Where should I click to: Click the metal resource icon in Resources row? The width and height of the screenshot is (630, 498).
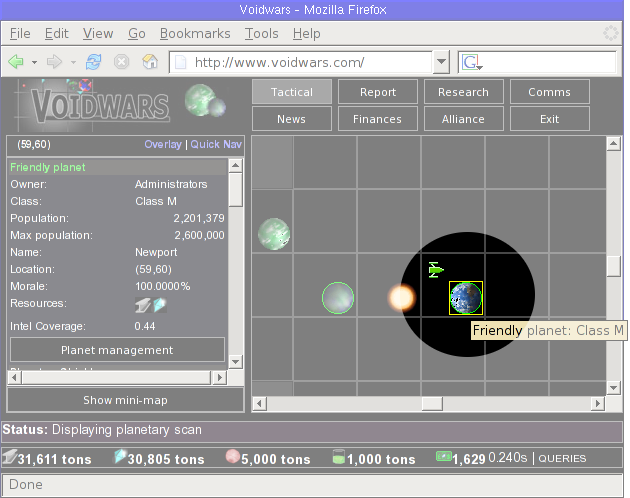click(143, 305)
